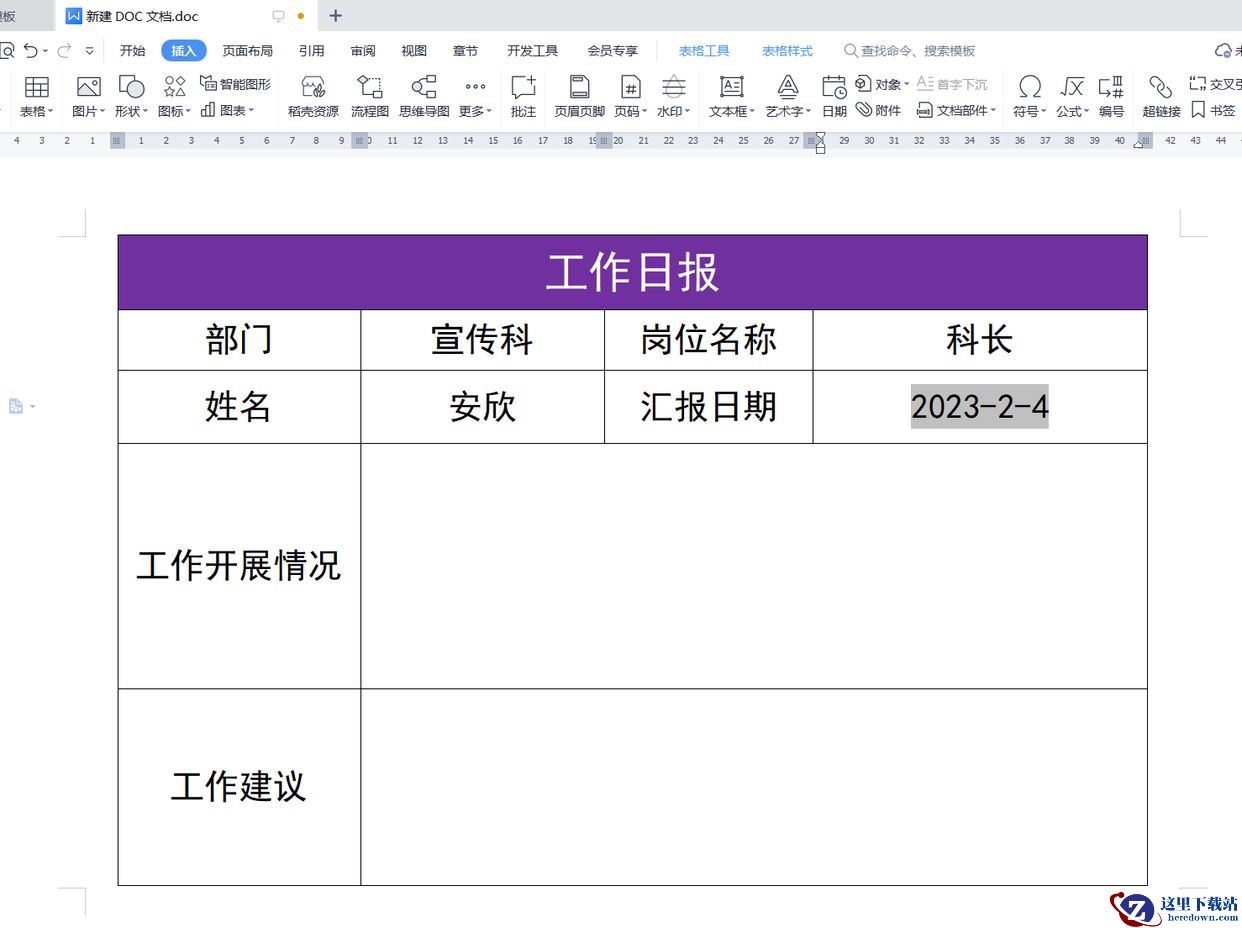Click the 汇报日期 table cell

708,407
